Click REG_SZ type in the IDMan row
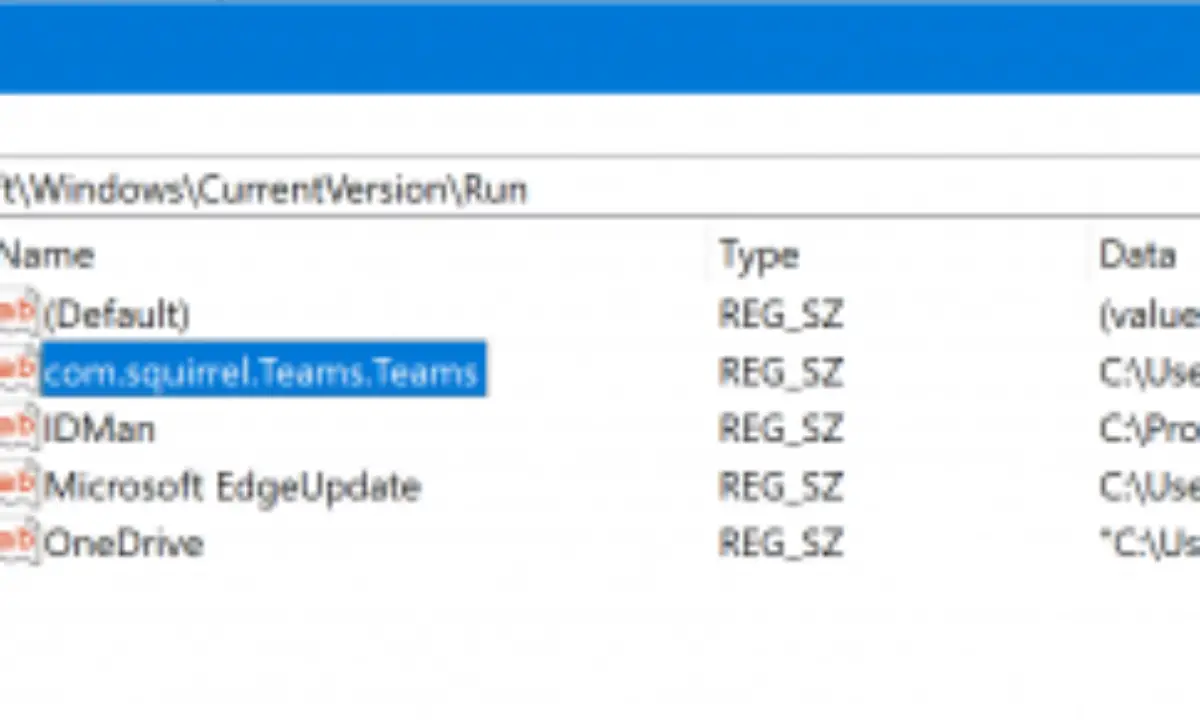 coord(780,430)
